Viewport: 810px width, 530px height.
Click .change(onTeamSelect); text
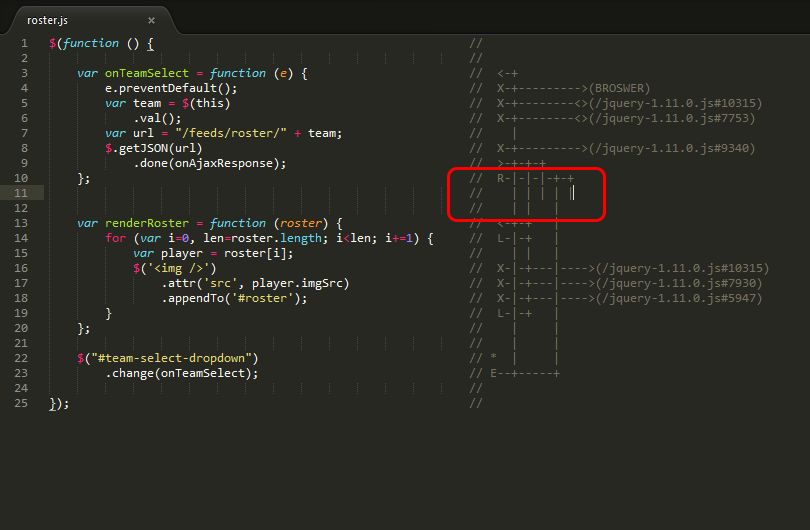pyautogui.click(x=182, y=373)
